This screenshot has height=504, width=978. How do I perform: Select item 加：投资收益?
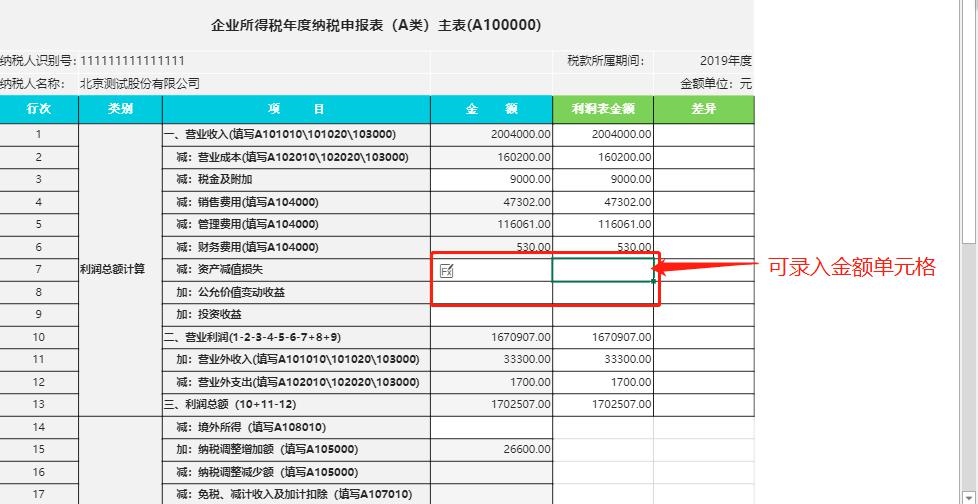[x=296, y=314]
